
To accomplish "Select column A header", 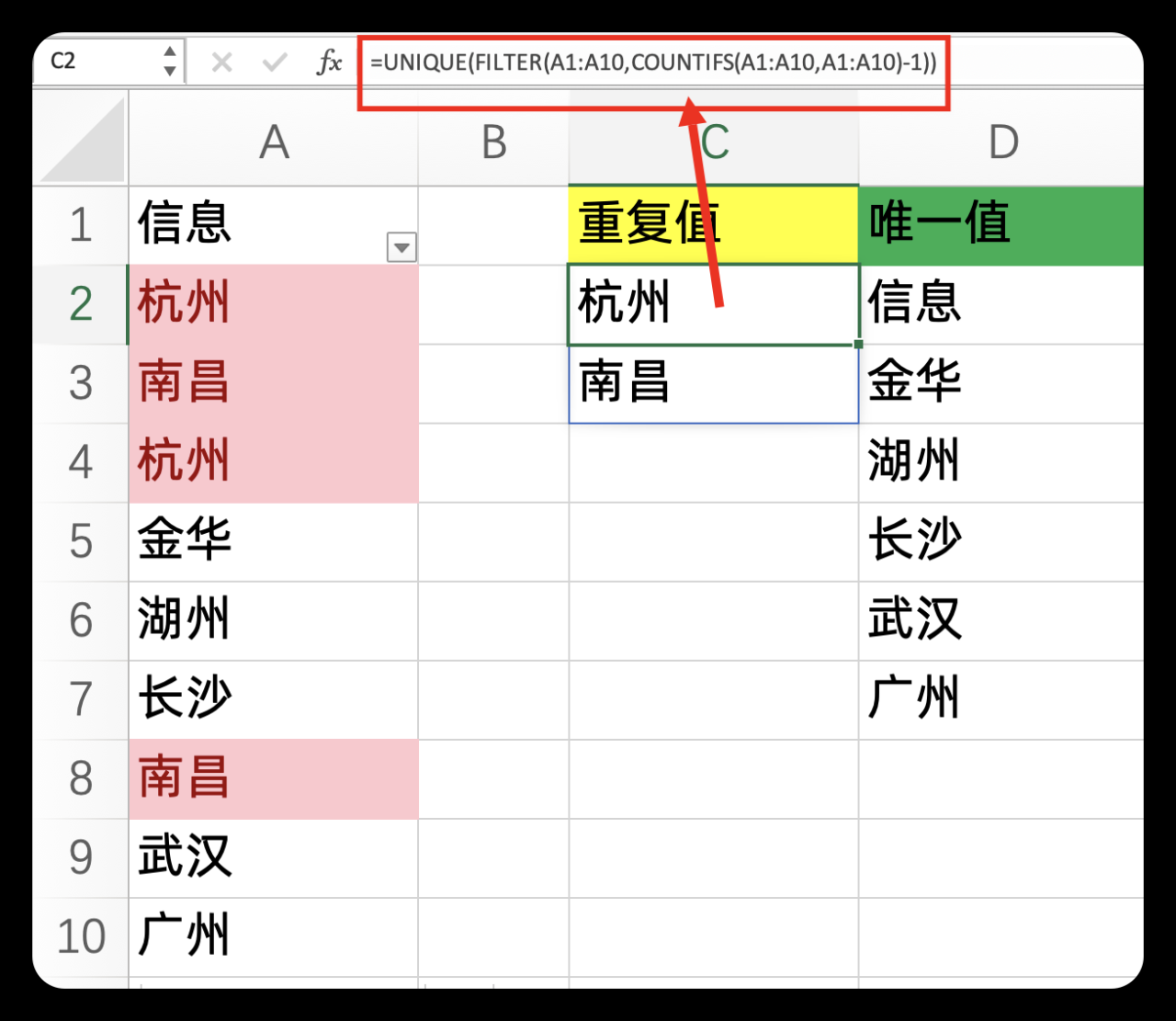I will [274, 142].
